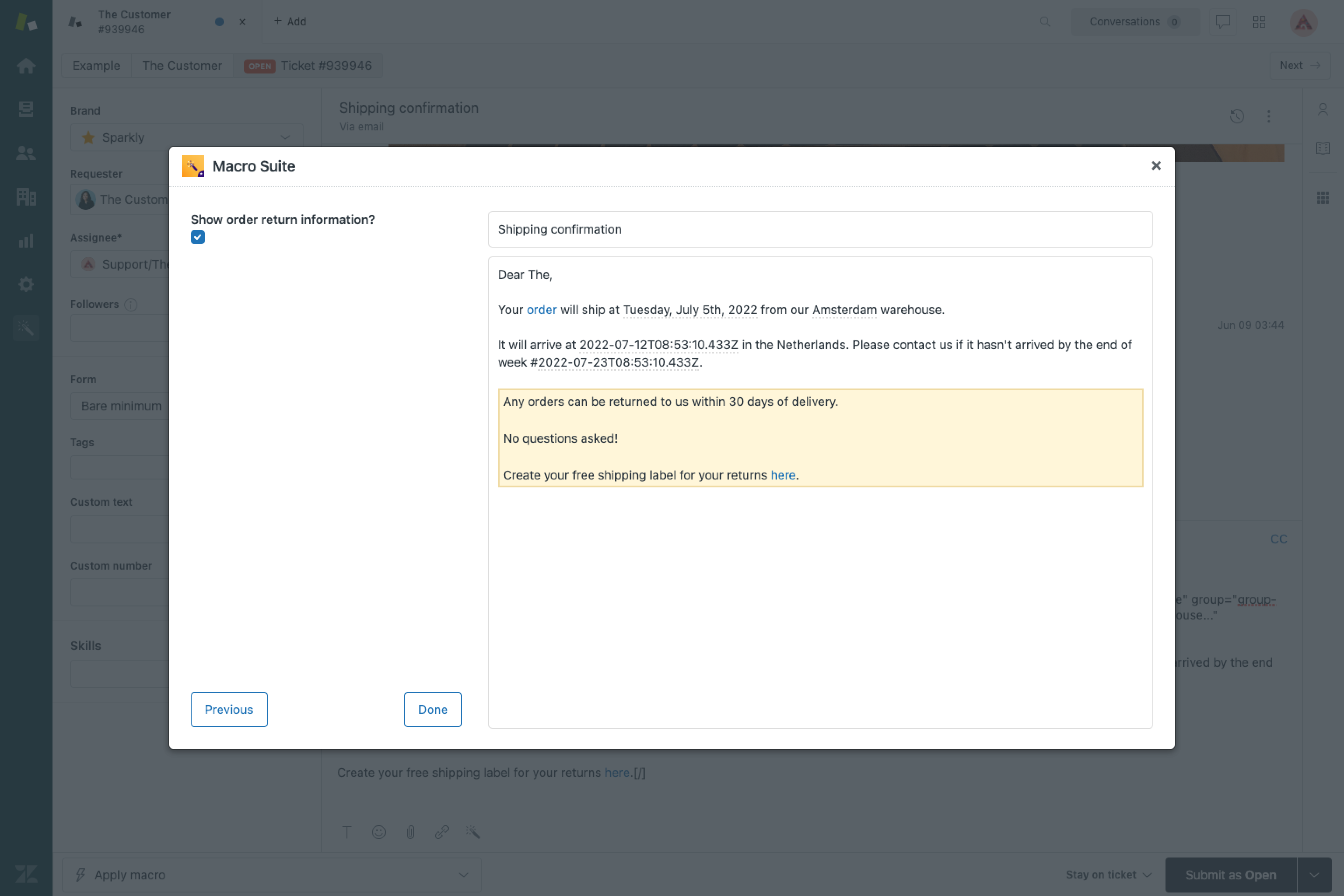The image size is (1344, 896).
Task: Click the Add tab button
Action: click(x=290, y=21)
